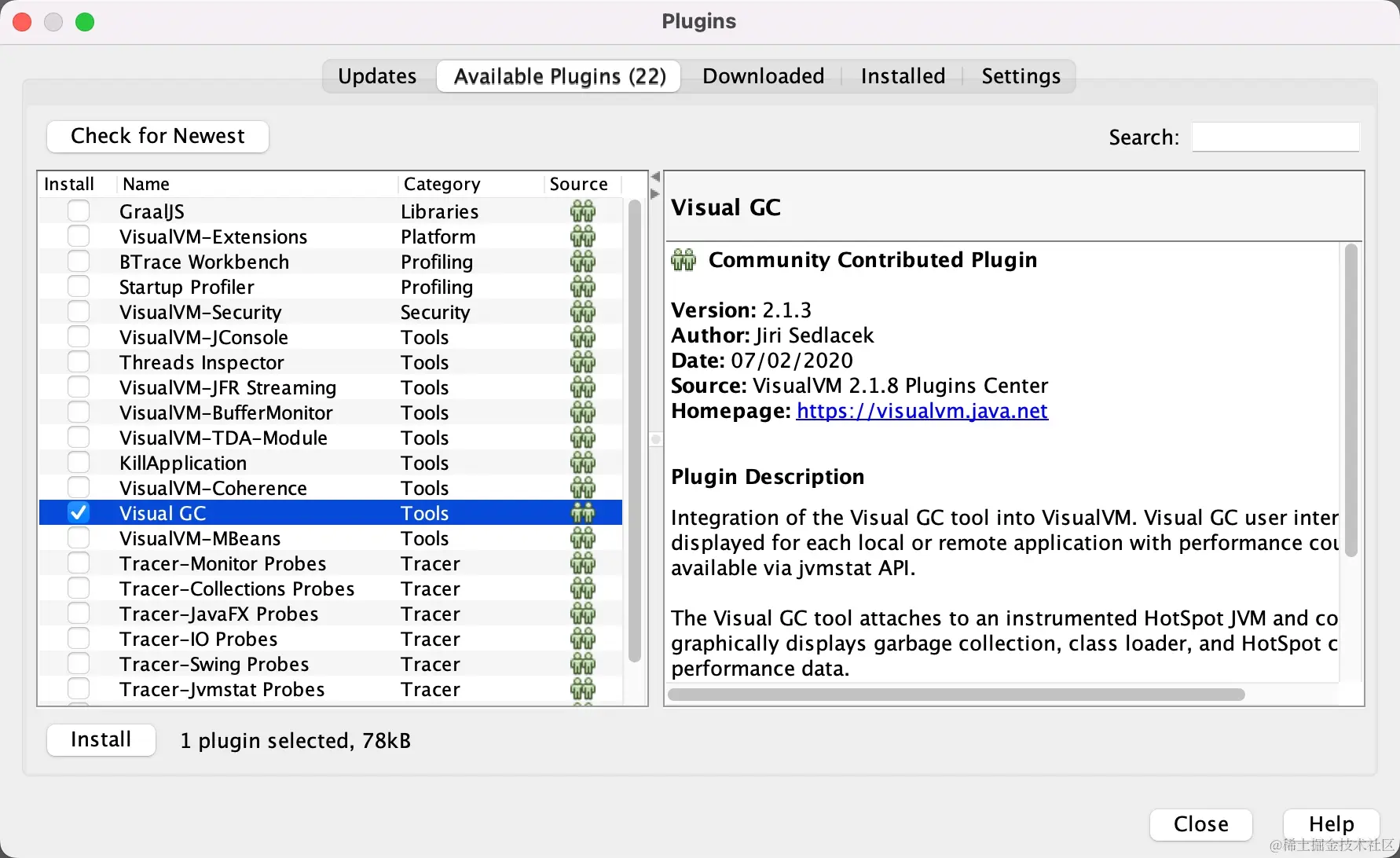
Task: Click the Tracer-JavaFX Probes source icon
Action: (583, 614)
